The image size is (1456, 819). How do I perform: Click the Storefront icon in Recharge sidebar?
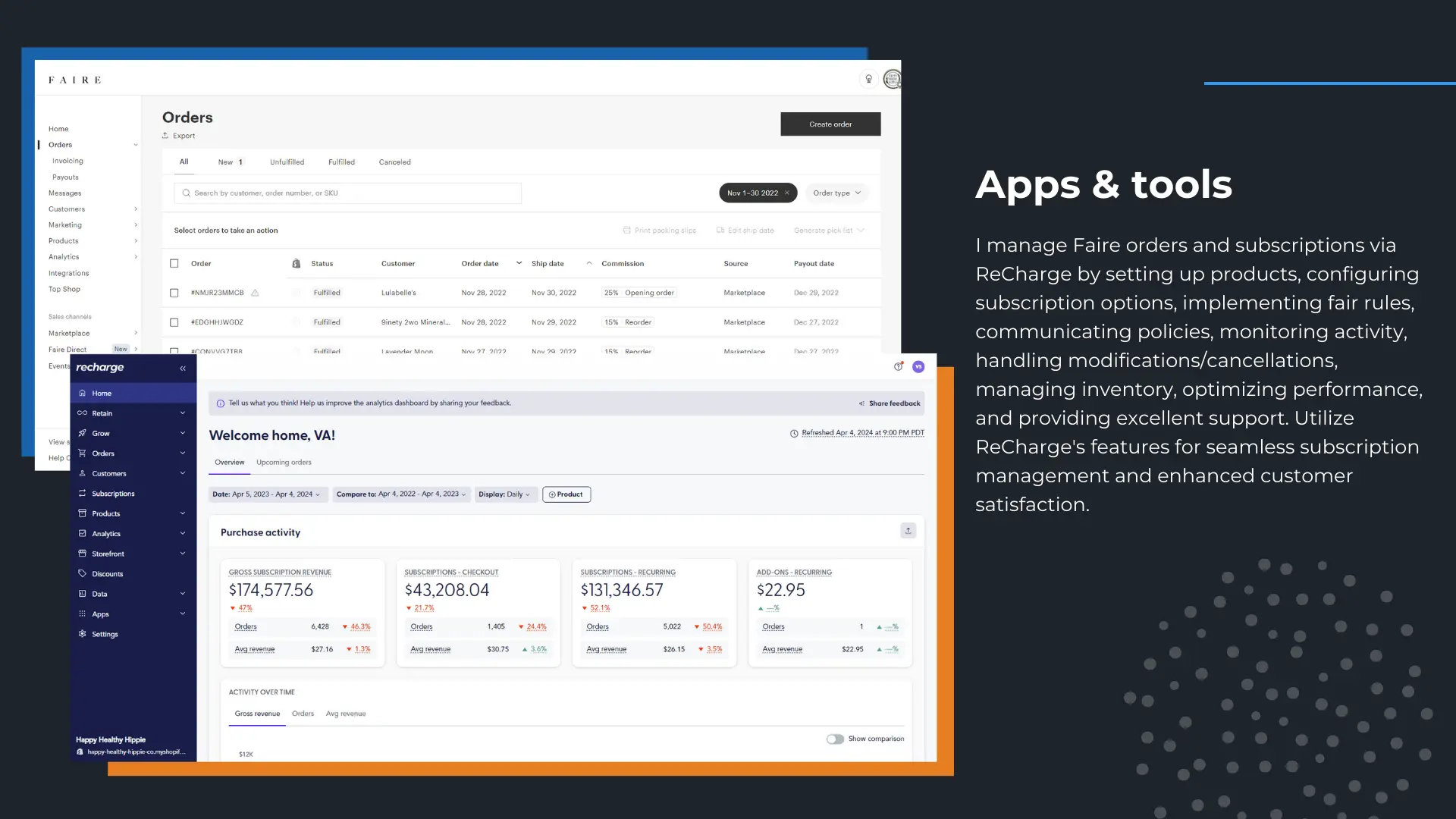click(x=82, y=554)
